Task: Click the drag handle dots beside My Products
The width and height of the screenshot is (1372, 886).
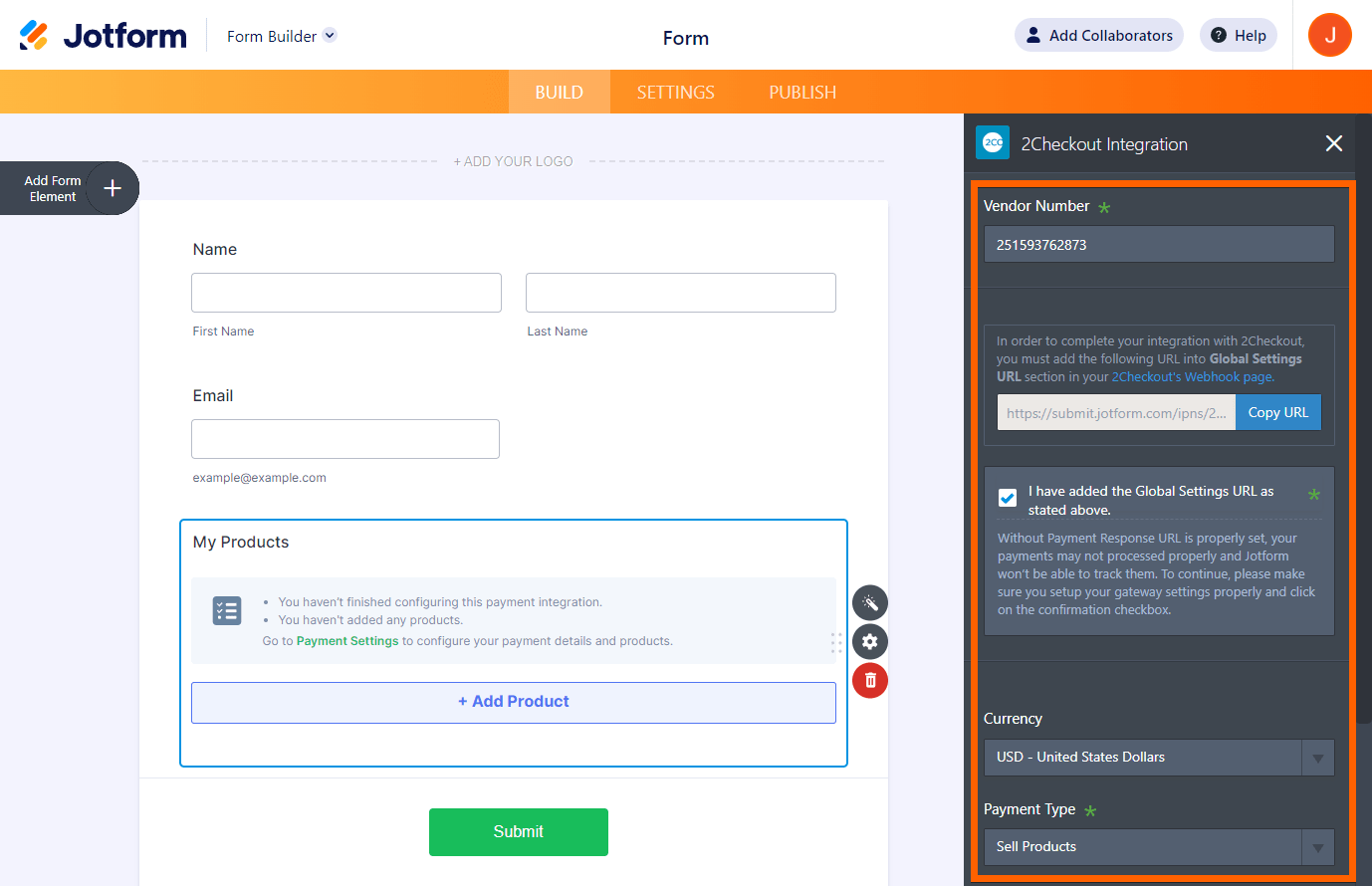Action: (x=836, y=642)
